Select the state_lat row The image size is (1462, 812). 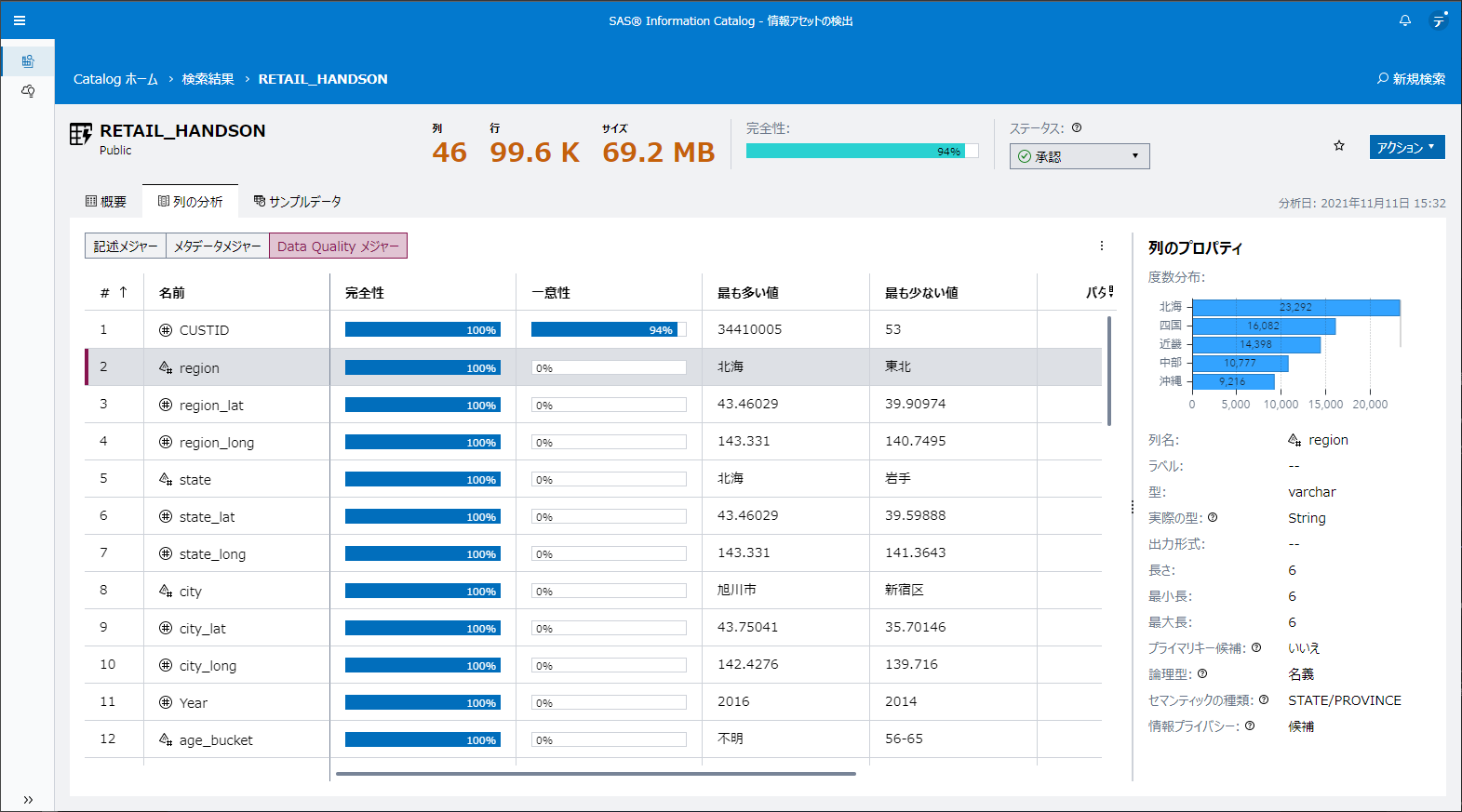coord(593,516)
